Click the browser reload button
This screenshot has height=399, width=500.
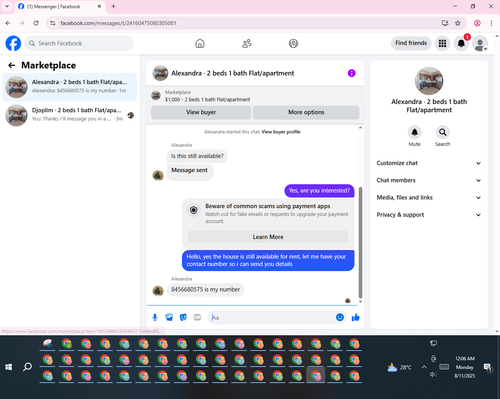tap(36, 23)
